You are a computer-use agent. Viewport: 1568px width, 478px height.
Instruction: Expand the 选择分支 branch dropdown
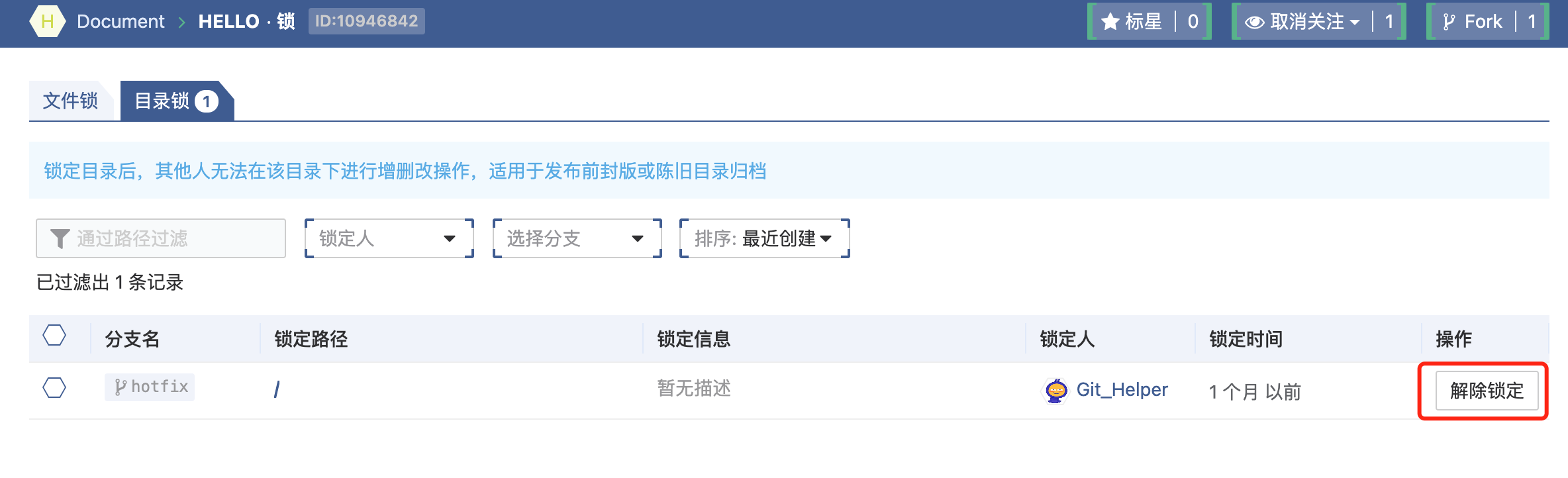[x=577, y=238]
